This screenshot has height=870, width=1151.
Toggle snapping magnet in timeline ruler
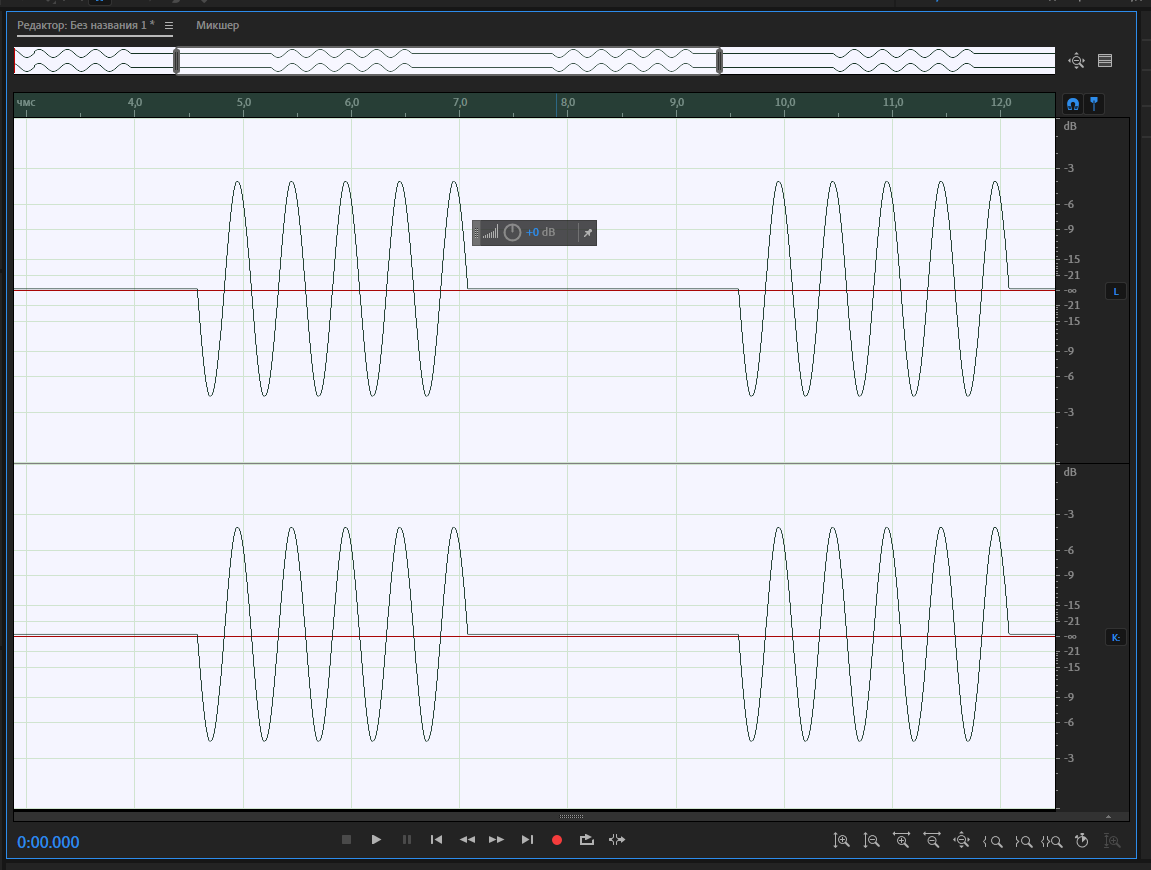pyautogui.click(x=1072, y=104)
